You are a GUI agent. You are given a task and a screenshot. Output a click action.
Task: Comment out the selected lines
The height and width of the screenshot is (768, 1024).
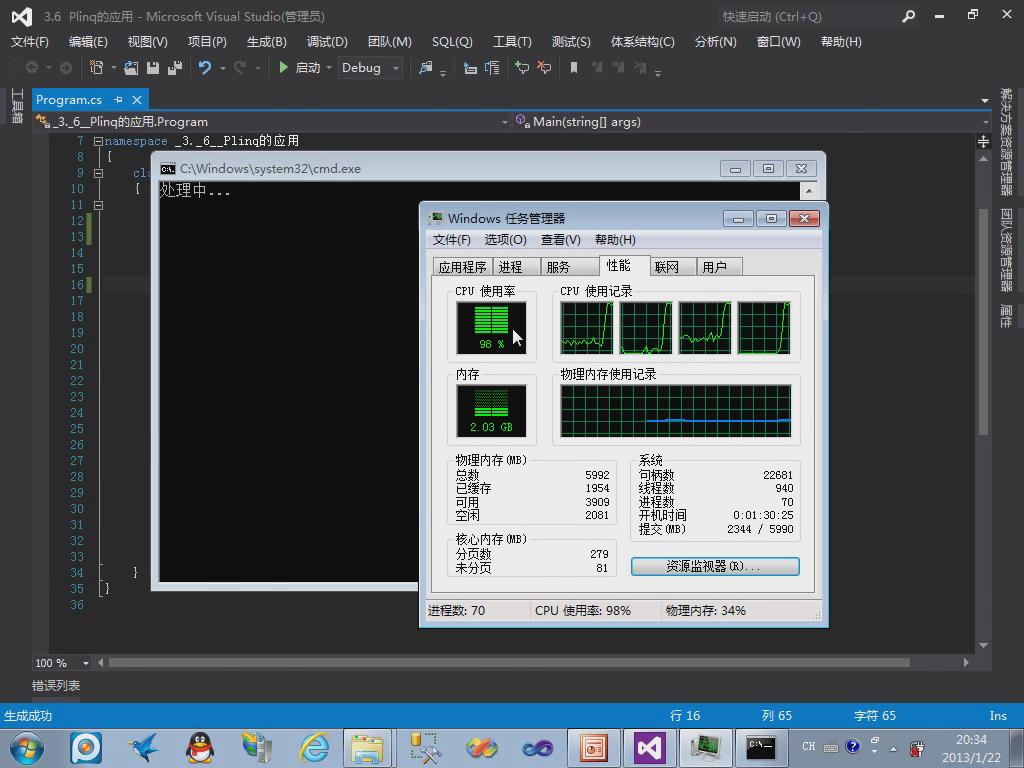tap(522, 67)
